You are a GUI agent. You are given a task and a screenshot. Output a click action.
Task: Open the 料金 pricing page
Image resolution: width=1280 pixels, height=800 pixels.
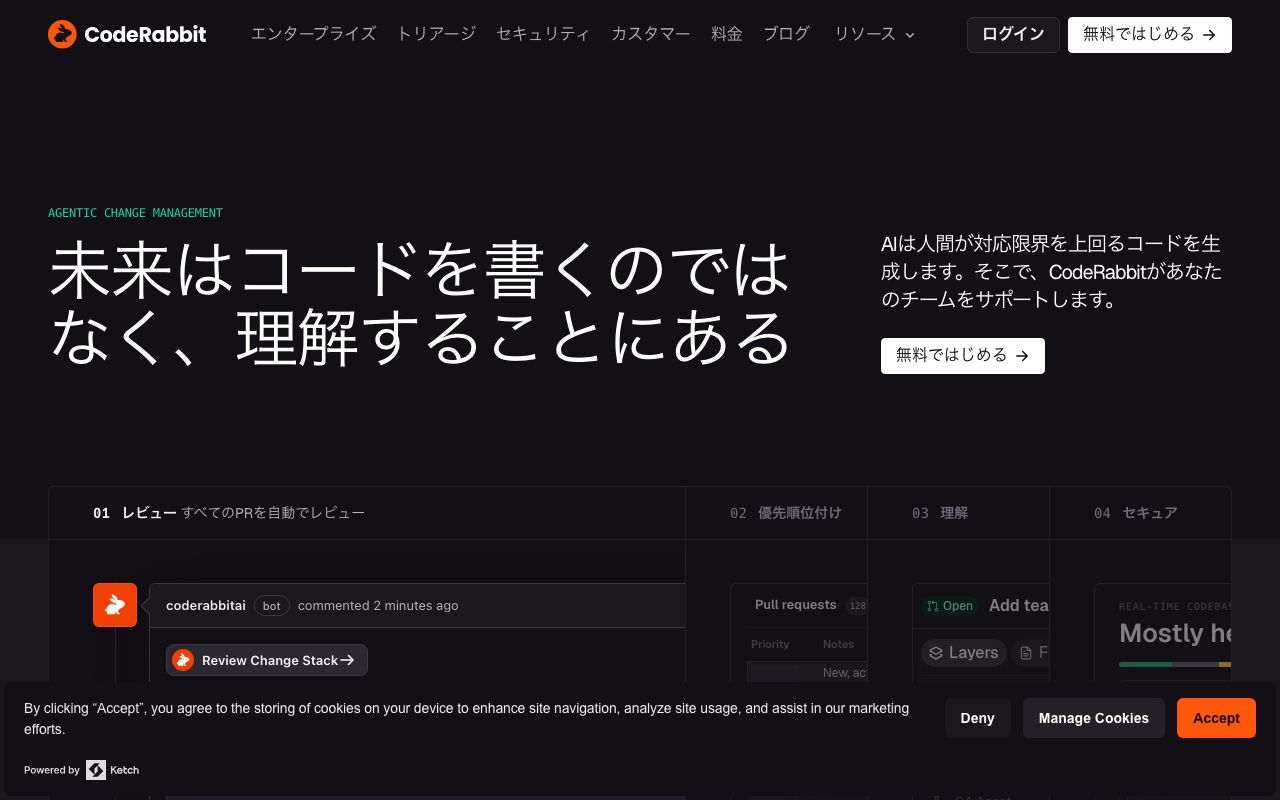tap(727, 34)
